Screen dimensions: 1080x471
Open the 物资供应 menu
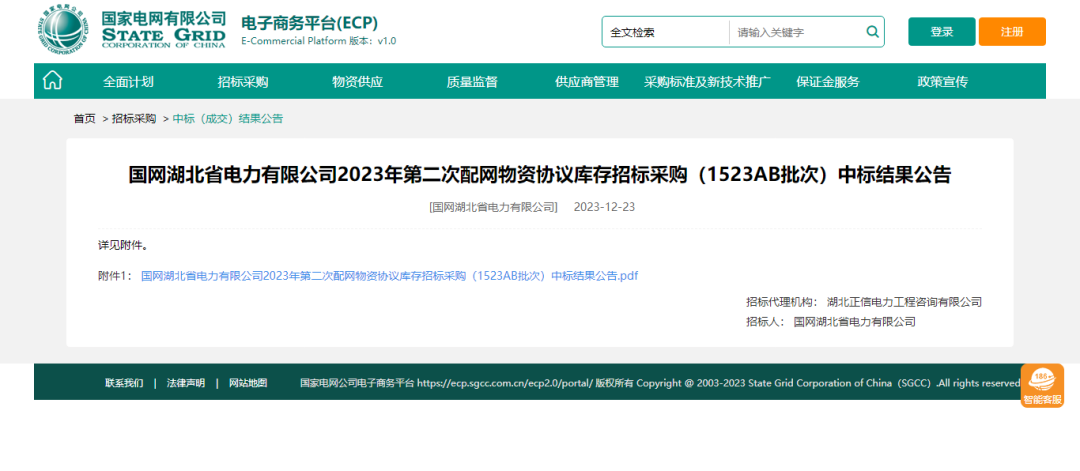point(357,82)
